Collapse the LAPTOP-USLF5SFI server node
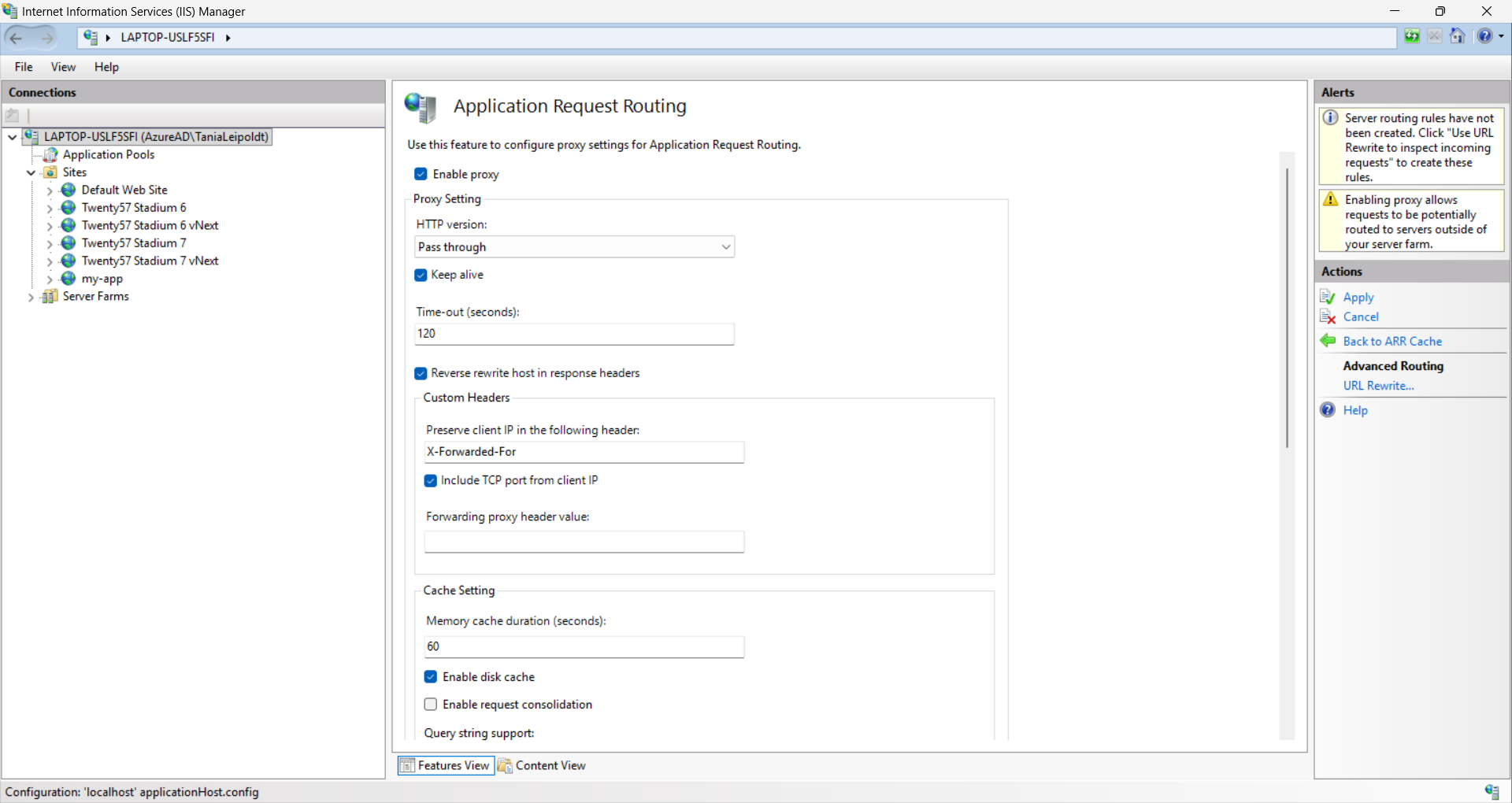Screen dimensions: 1512x803 coord(13,137)
